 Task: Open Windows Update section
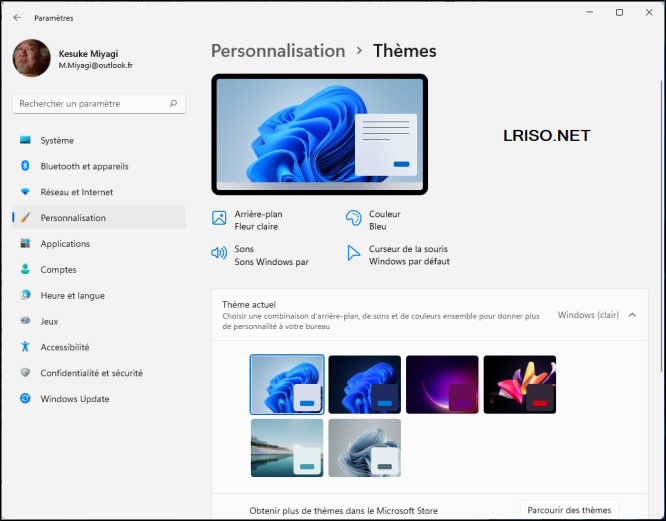pos(74,399)
